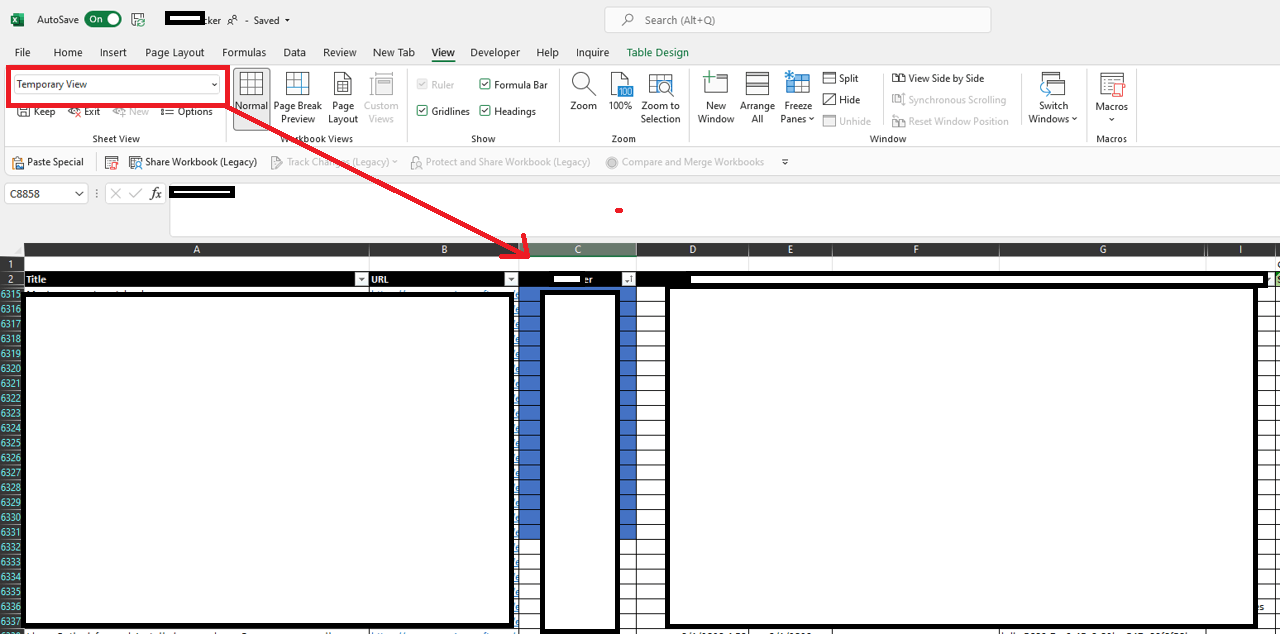This screenshot has height=634, width=1280.
Task: Click the Search box
Action: [797, 20]
